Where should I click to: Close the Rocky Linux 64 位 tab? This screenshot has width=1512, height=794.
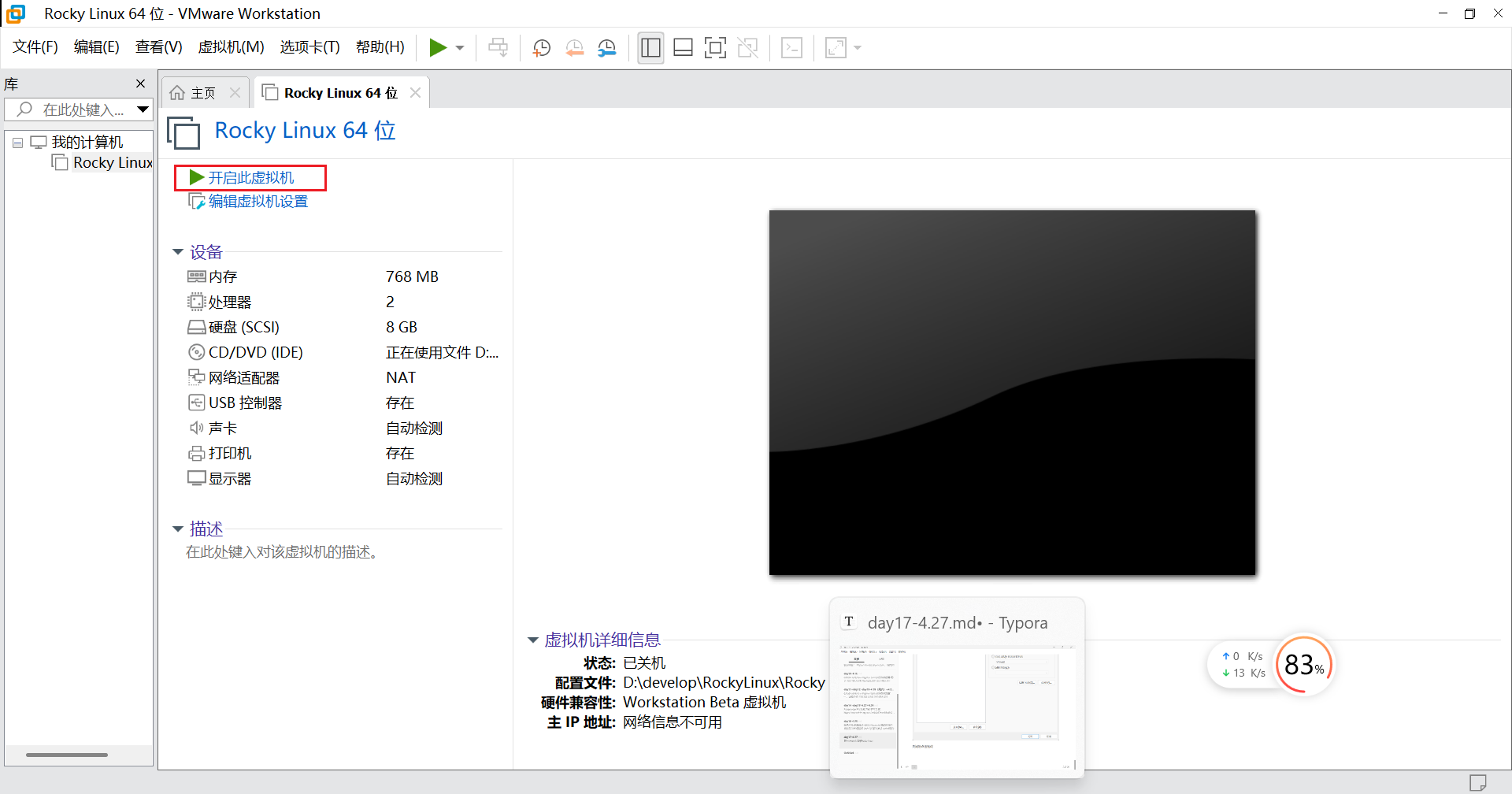[415, 93]
